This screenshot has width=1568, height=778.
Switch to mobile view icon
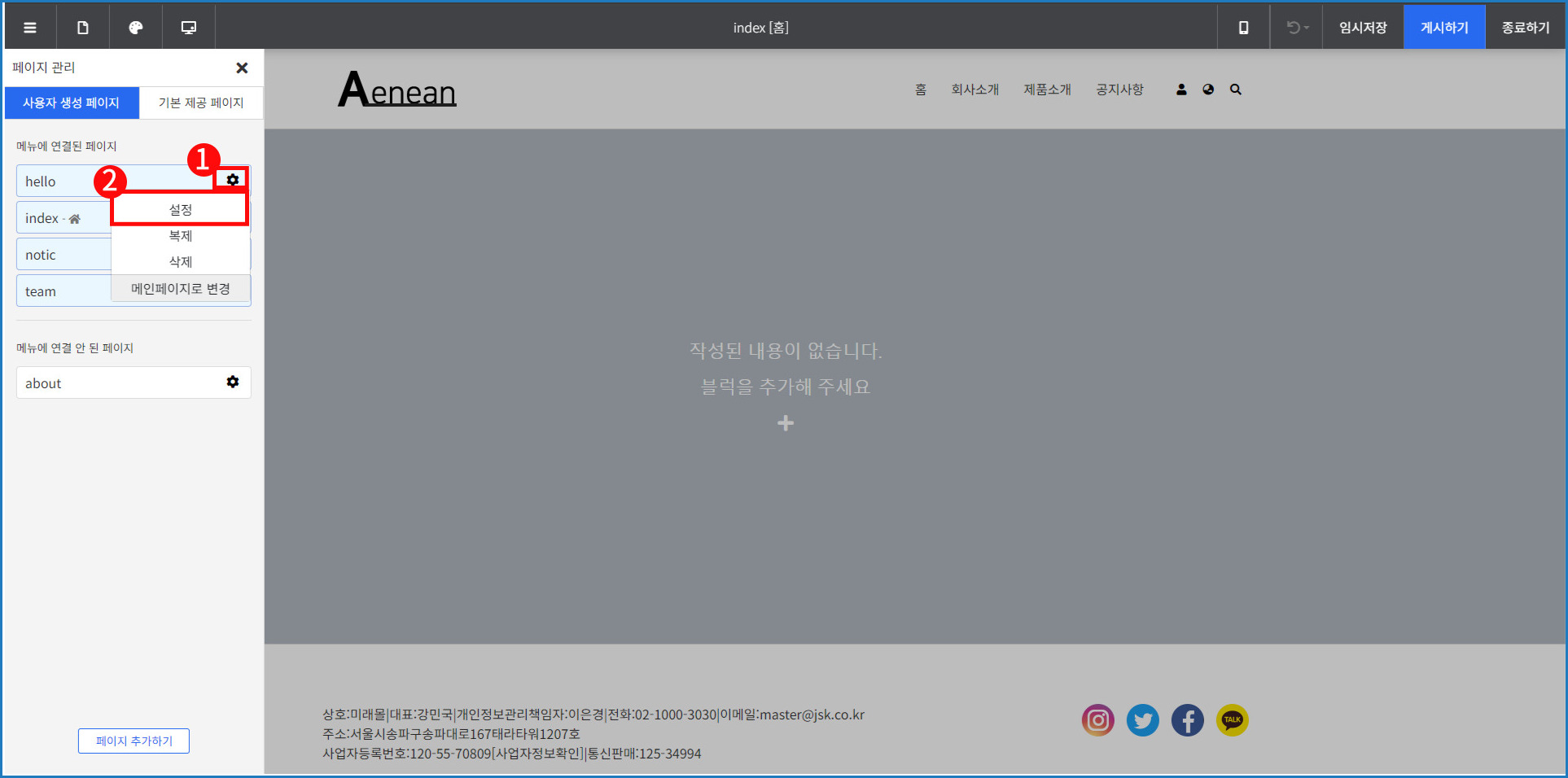pyautogui.click(x=1243, y=28)
